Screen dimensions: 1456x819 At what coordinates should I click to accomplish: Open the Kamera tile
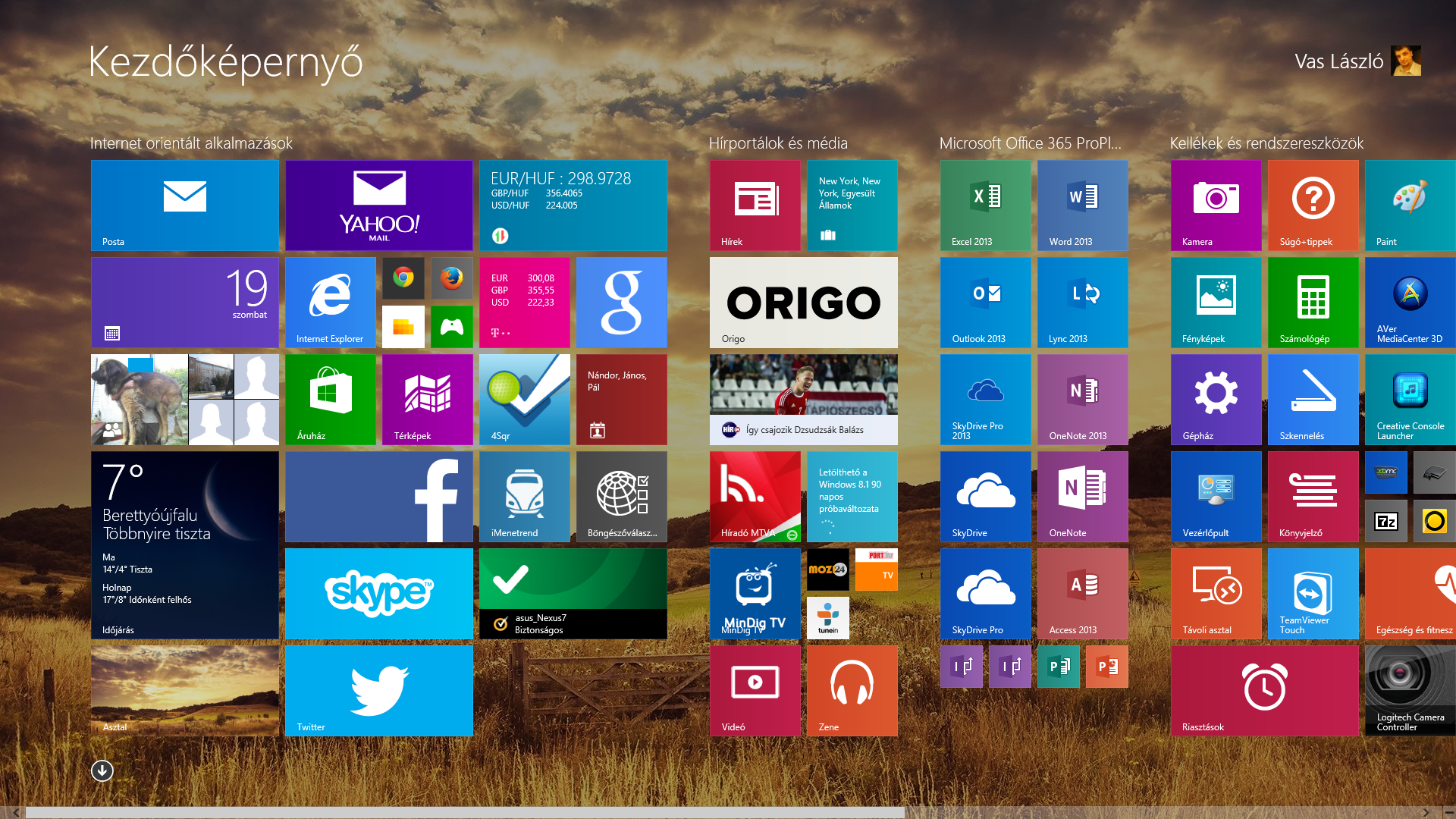coord(1216,206)
